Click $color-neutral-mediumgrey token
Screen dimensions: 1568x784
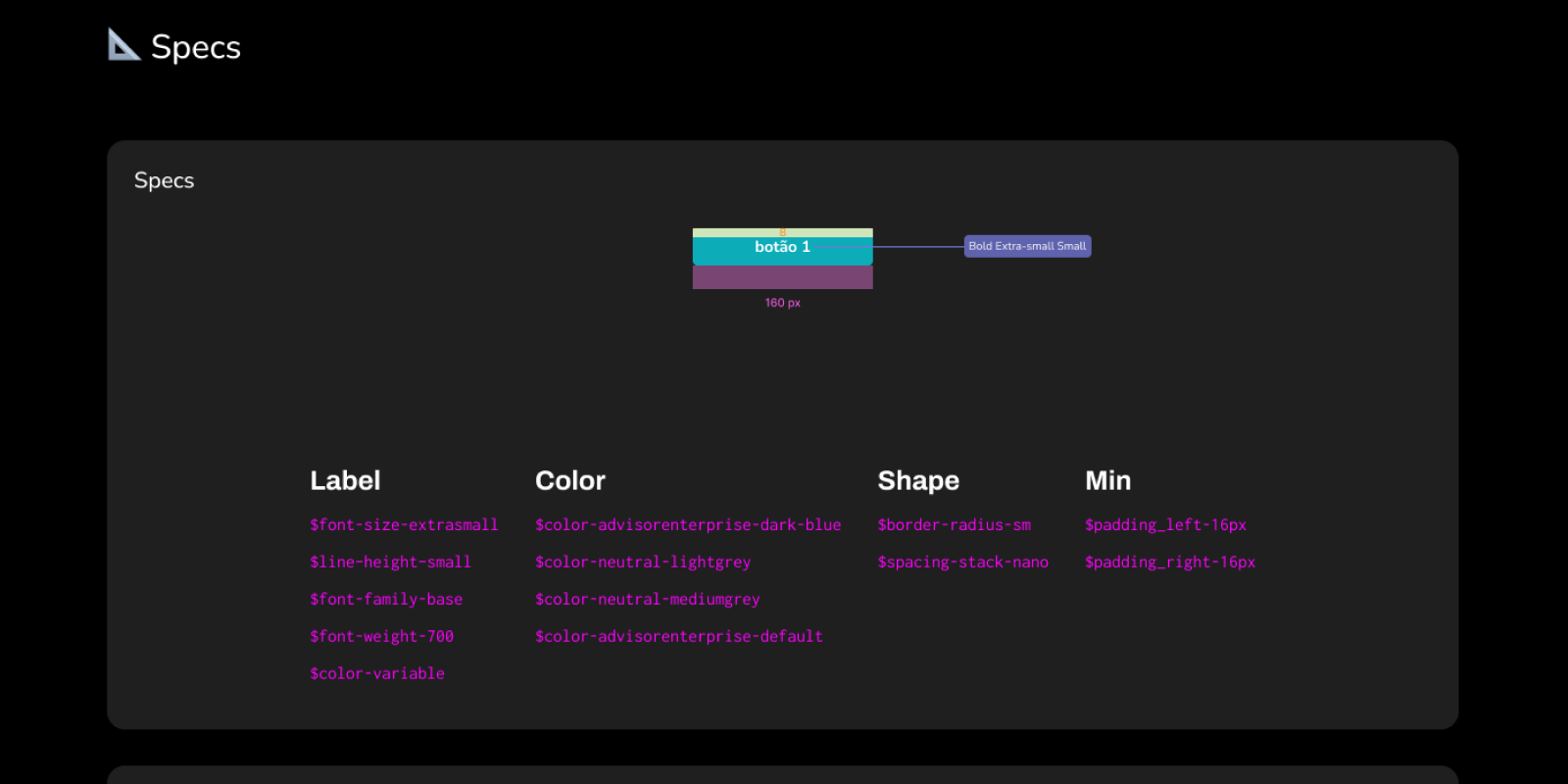click(x=647, y=600)
